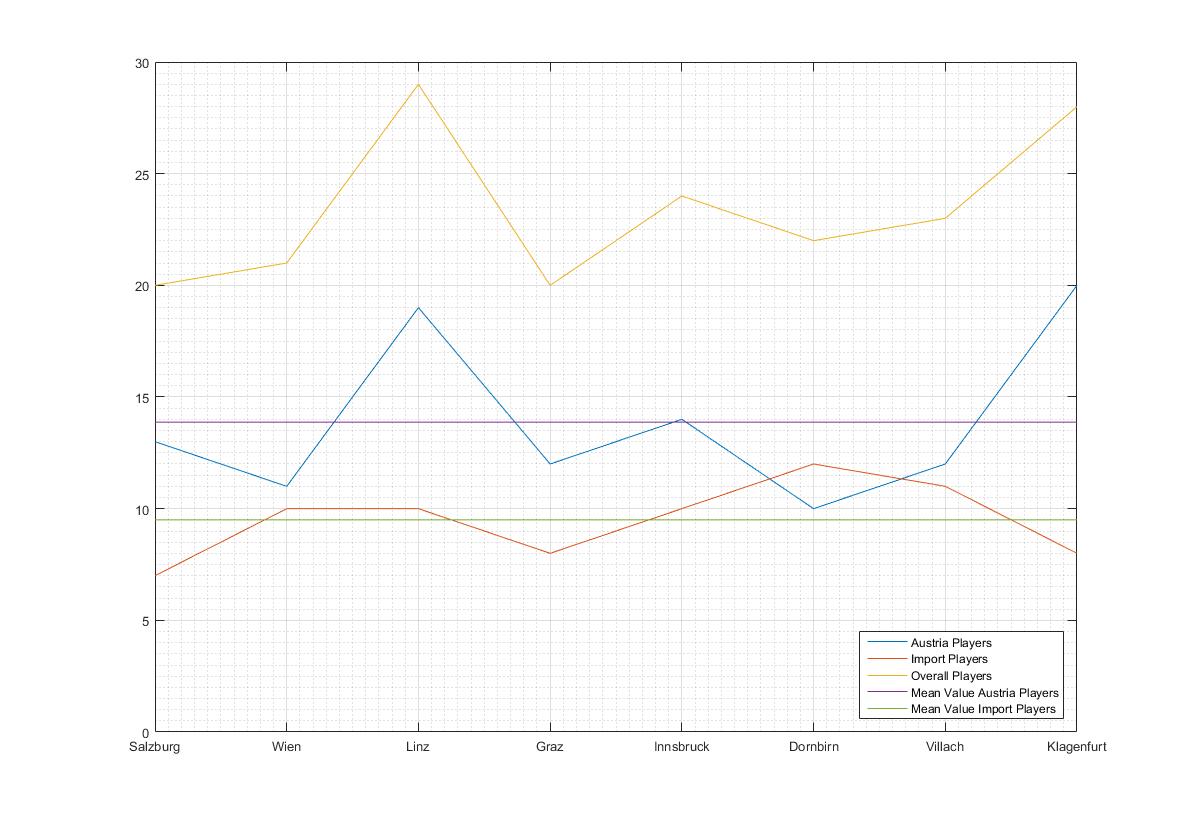Screen dimensions: 1190x822
Task: Click the y-axis tick label "30"
Action: 142,63
